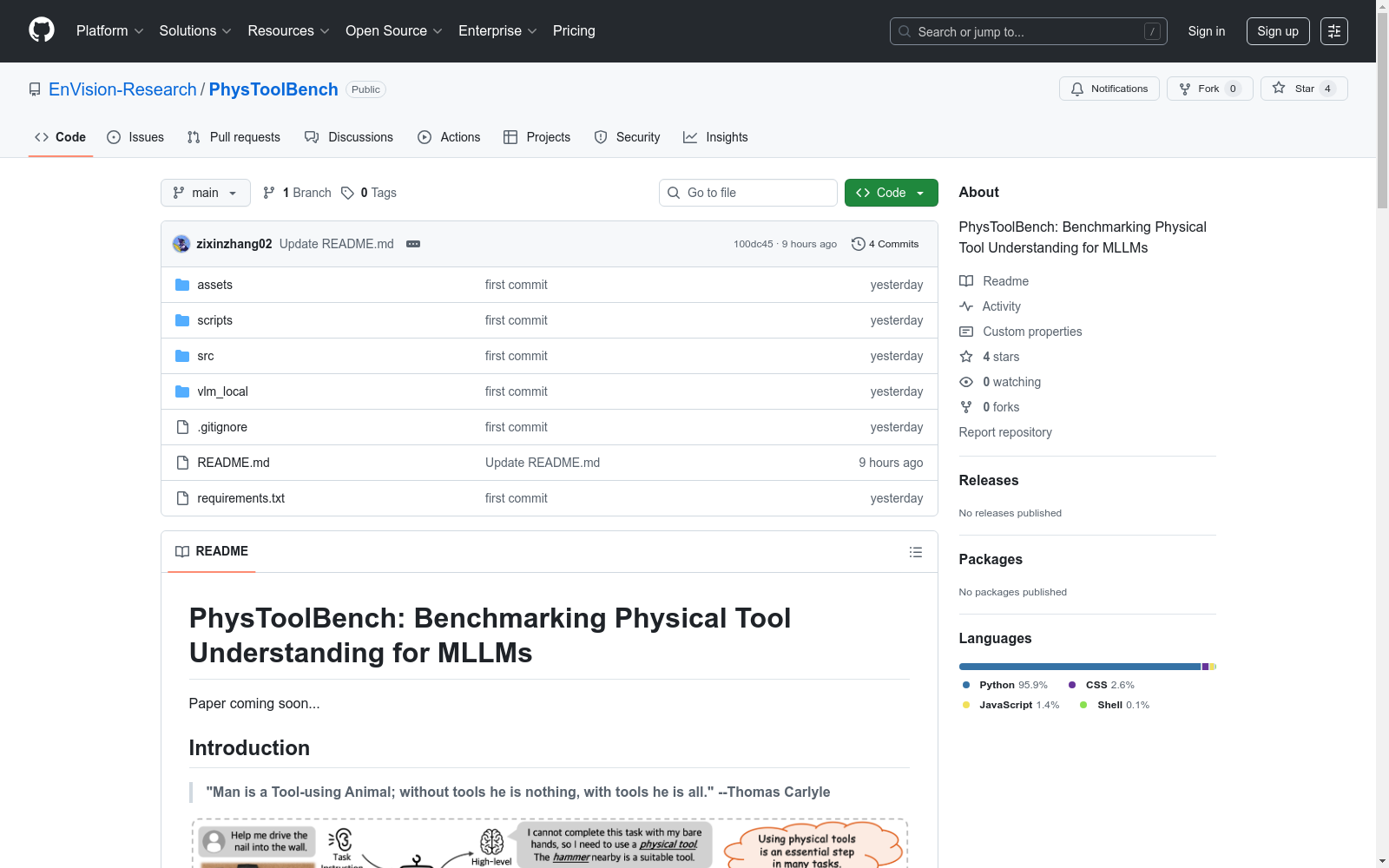Screen dimensions: 1389x868
Task: Click the vlm_local folder icon
Action: click(x=182, y=391)
